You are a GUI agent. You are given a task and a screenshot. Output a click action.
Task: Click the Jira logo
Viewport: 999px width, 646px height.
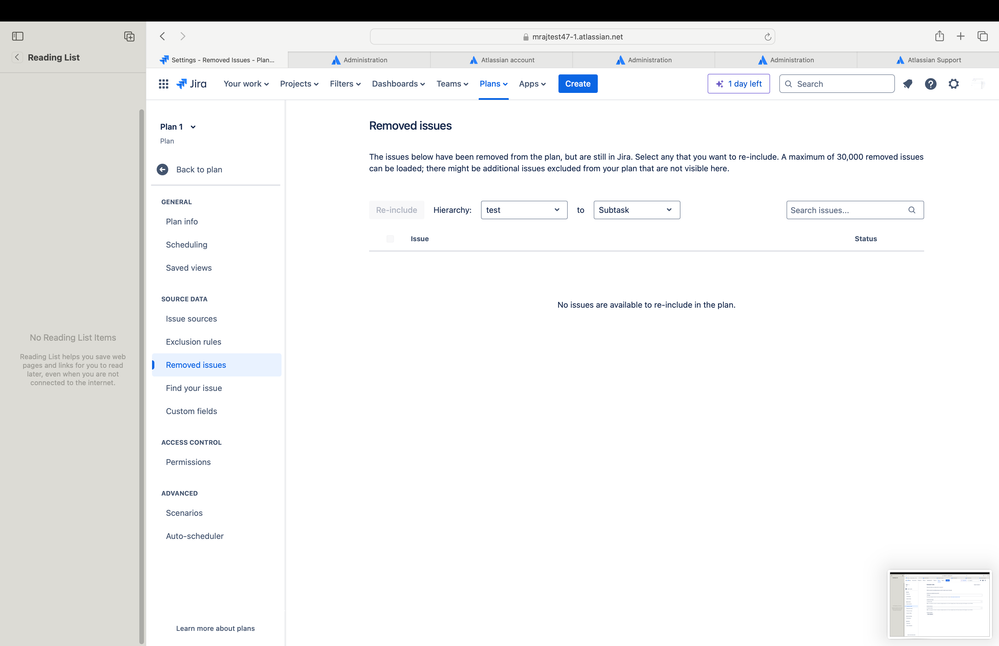pos(191,83)
